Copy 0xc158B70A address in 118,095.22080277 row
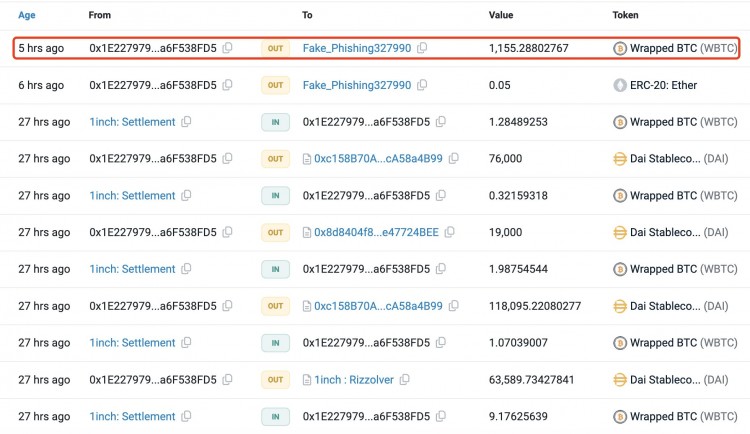 [453, 306]
